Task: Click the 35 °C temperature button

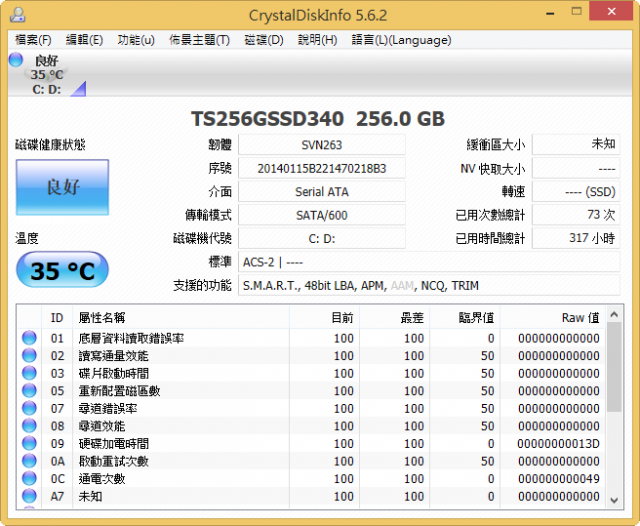Action: pyautogui.click(x=62, y=270)
